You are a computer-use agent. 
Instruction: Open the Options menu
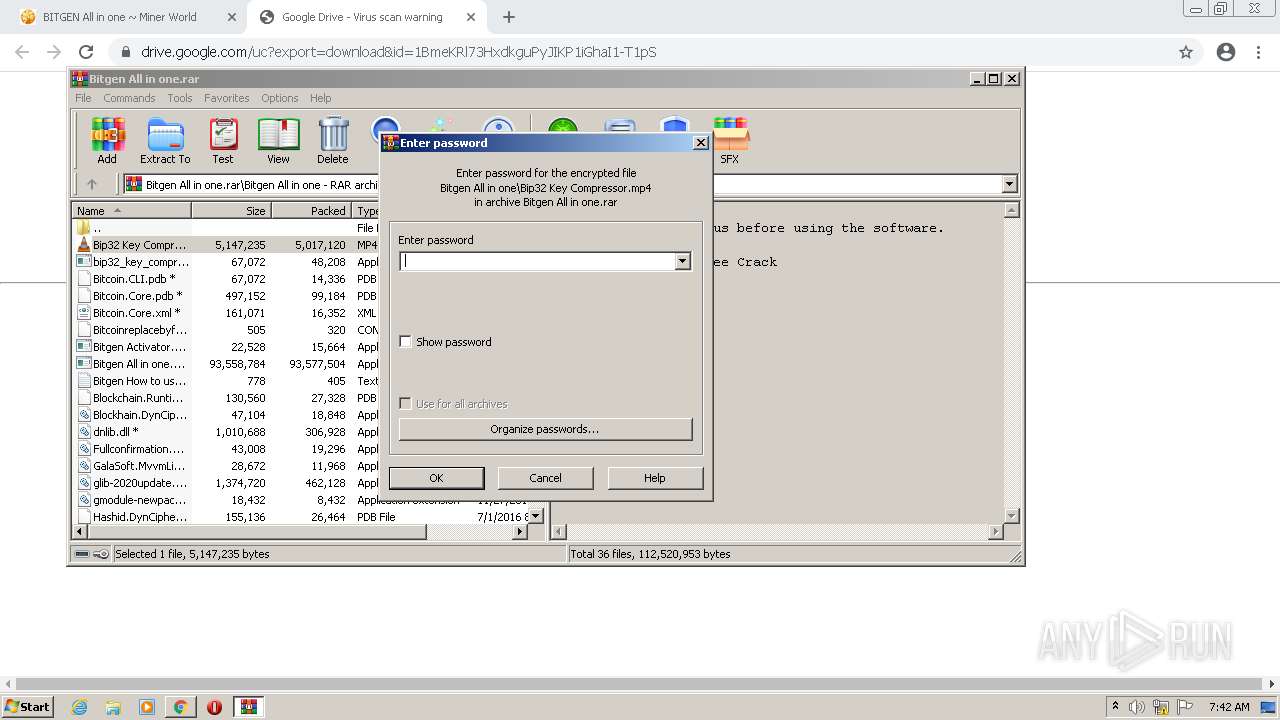(x=280, y=98)
